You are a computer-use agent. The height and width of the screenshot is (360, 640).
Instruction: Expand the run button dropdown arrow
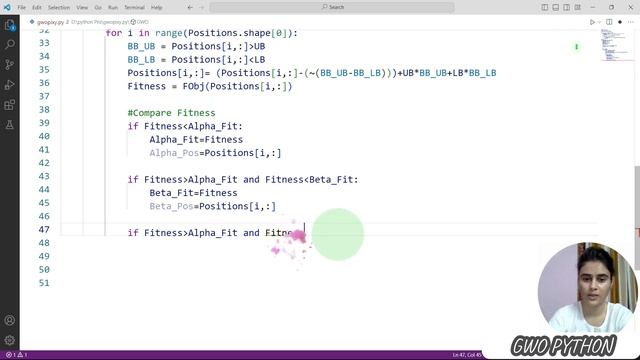pos(599,22)
